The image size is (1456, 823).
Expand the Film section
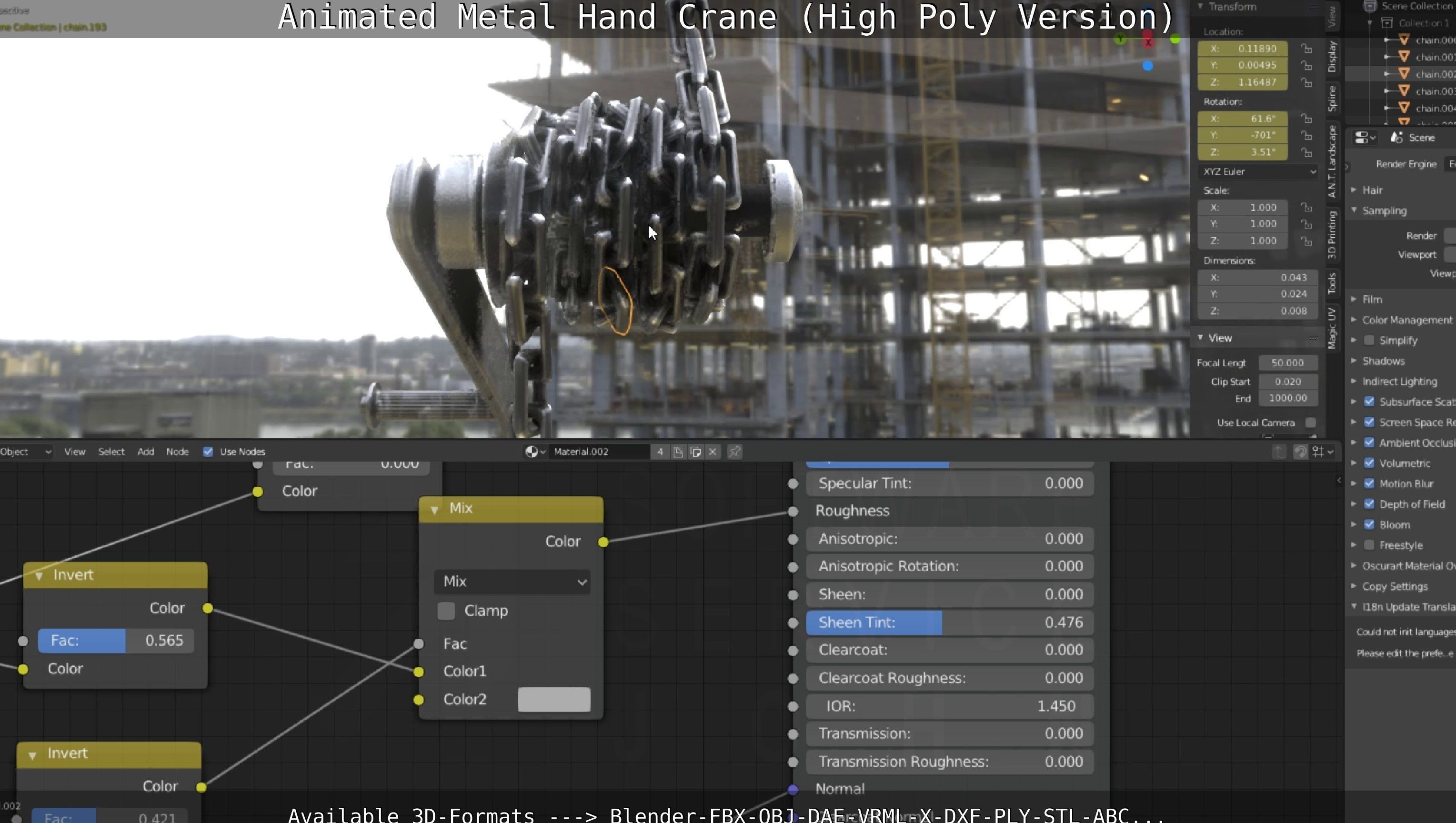(1354, 299)
